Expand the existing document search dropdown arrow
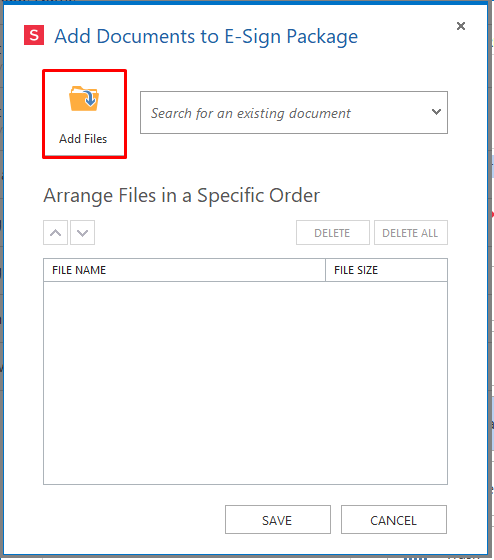494x560 pixels. coord(436,112)
